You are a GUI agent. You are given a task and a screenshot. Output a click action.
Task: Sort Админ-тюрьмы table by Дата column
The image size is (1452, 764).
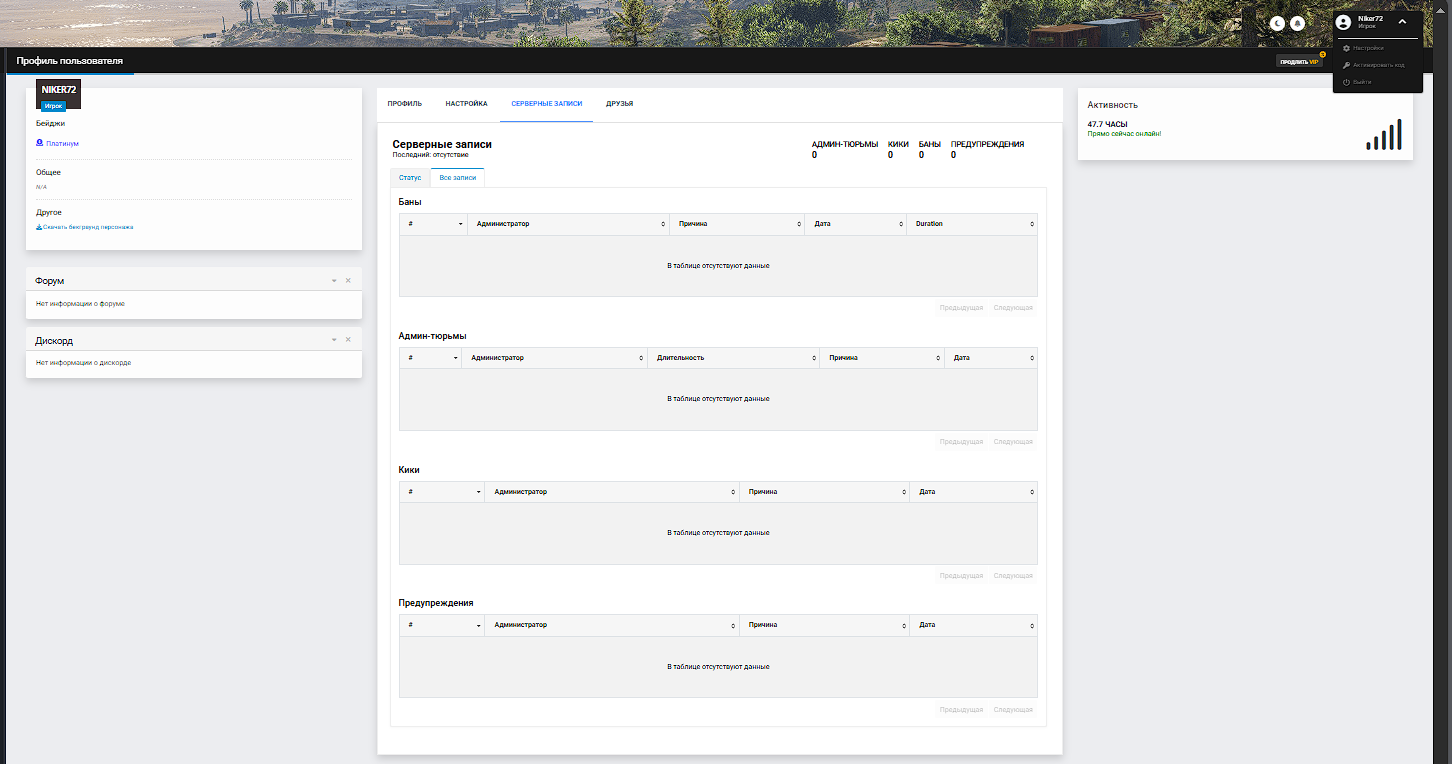click(991, 358)
